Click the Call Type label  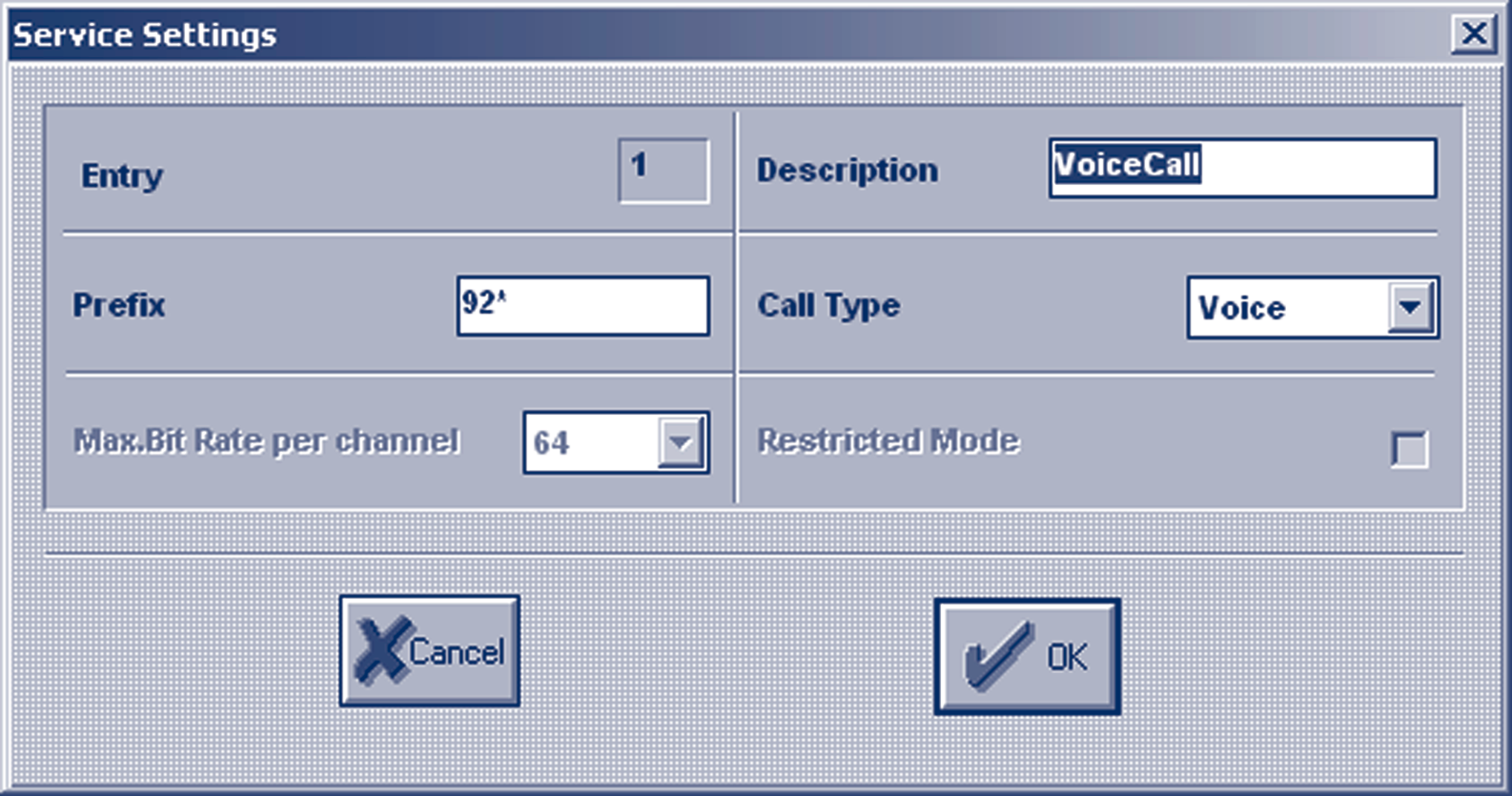tap(828, 305)
